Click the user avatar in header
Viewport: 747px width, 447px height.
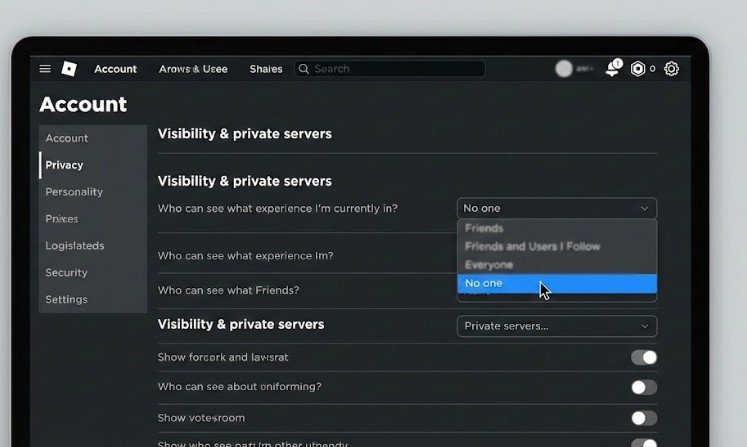(564, 69)
